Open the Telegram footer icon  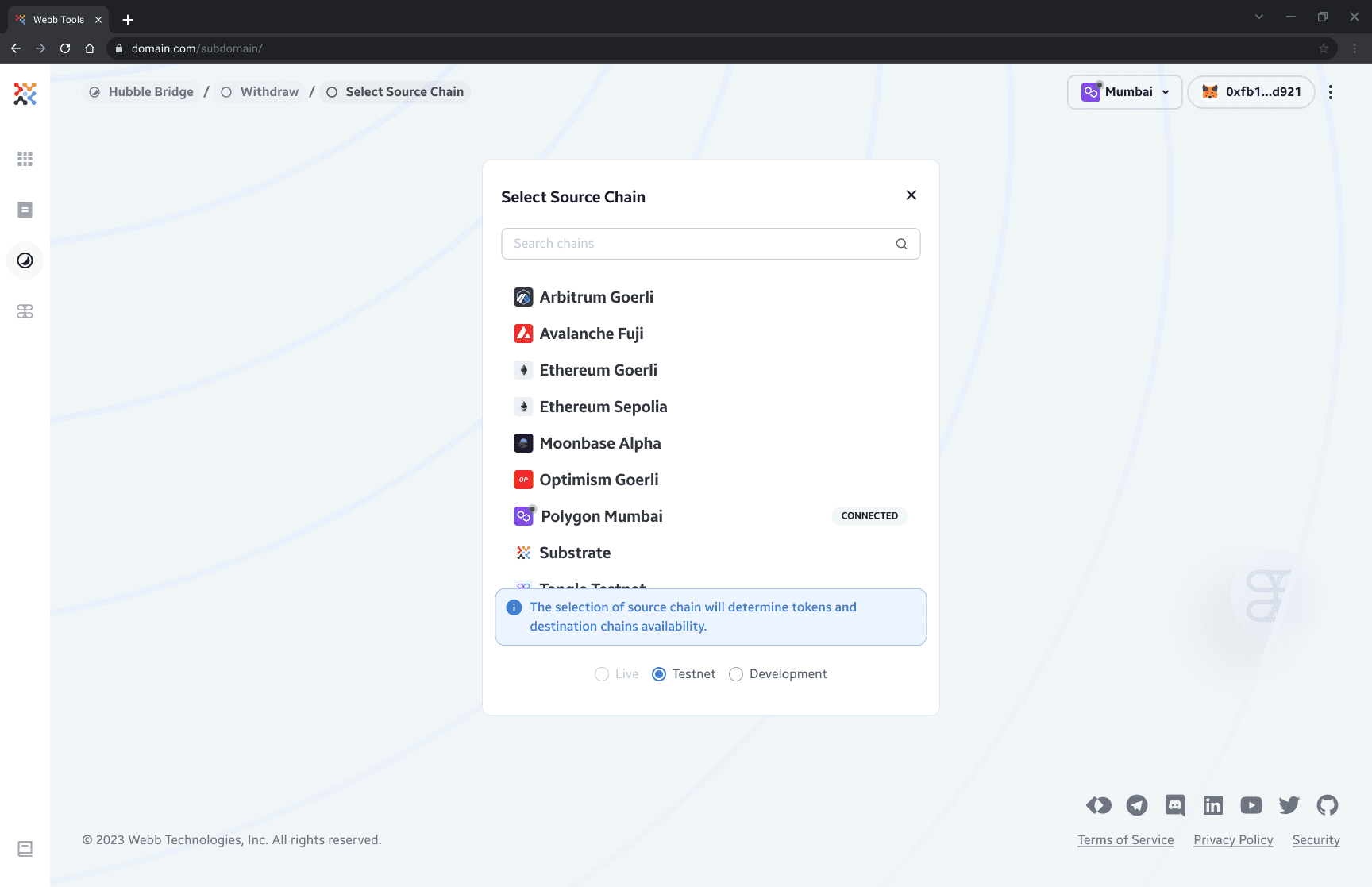click(x=1137, y=805)
